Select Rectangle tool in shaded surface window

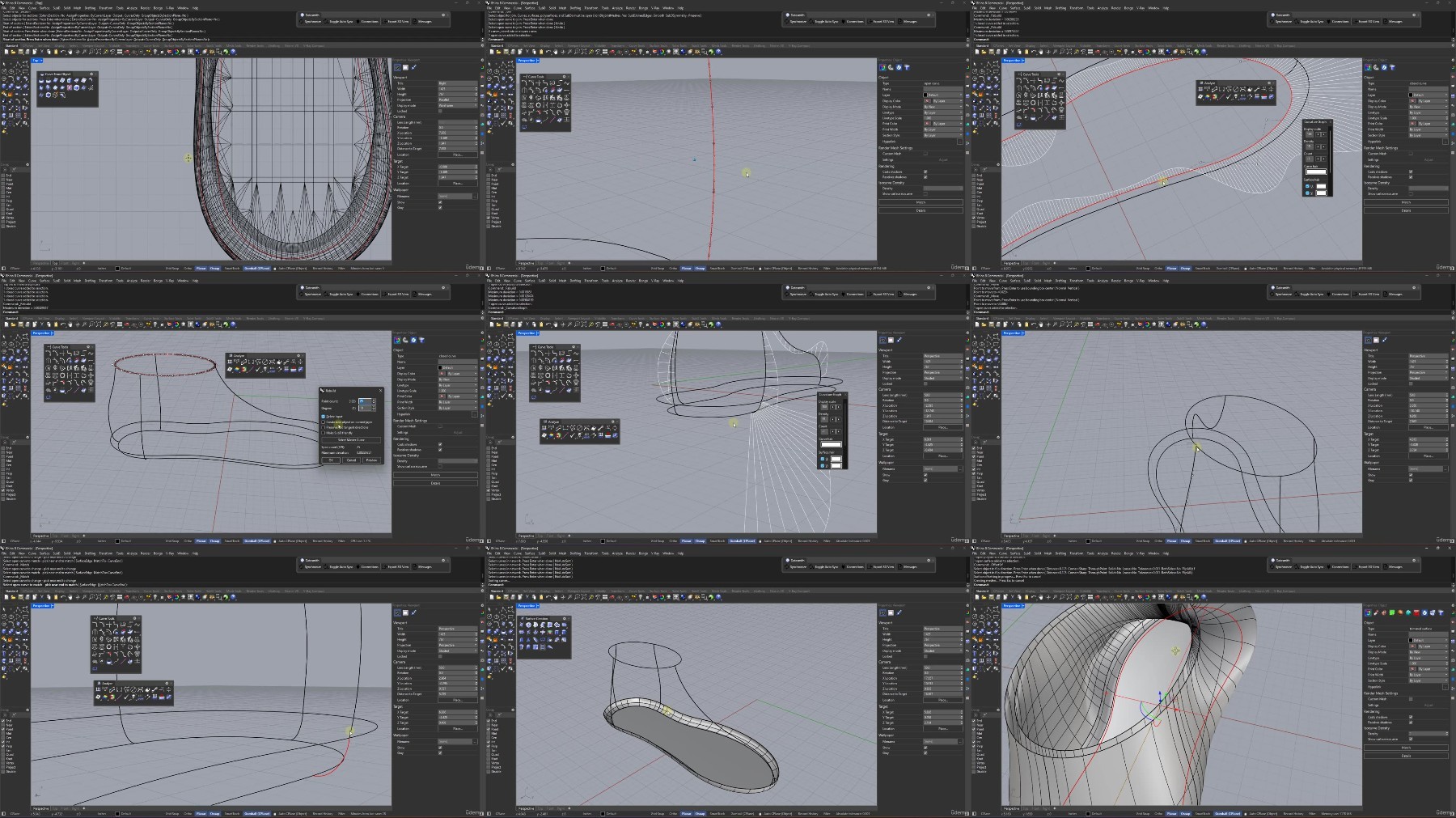996,617
